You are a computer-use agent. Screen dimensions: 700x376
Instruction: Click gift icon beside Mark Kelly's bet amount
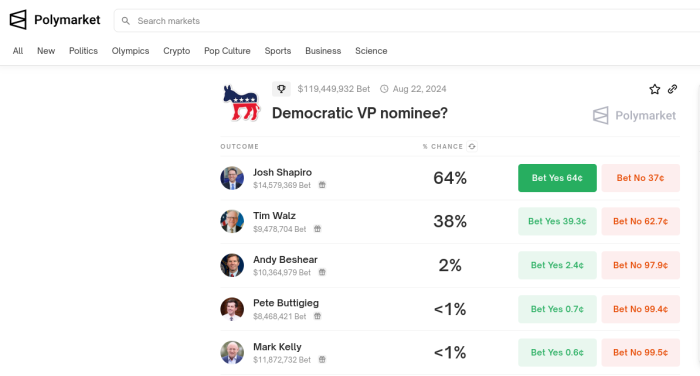point(322,359)
